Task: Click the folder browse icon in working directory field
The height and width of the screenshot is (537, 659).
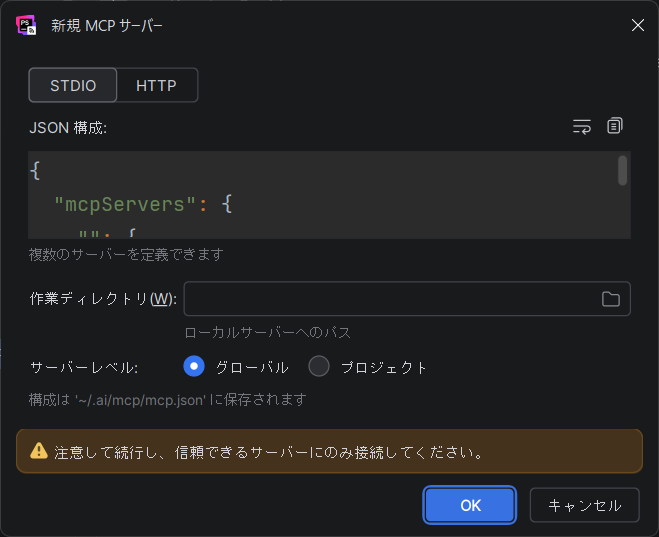Action: click(610, 299)
